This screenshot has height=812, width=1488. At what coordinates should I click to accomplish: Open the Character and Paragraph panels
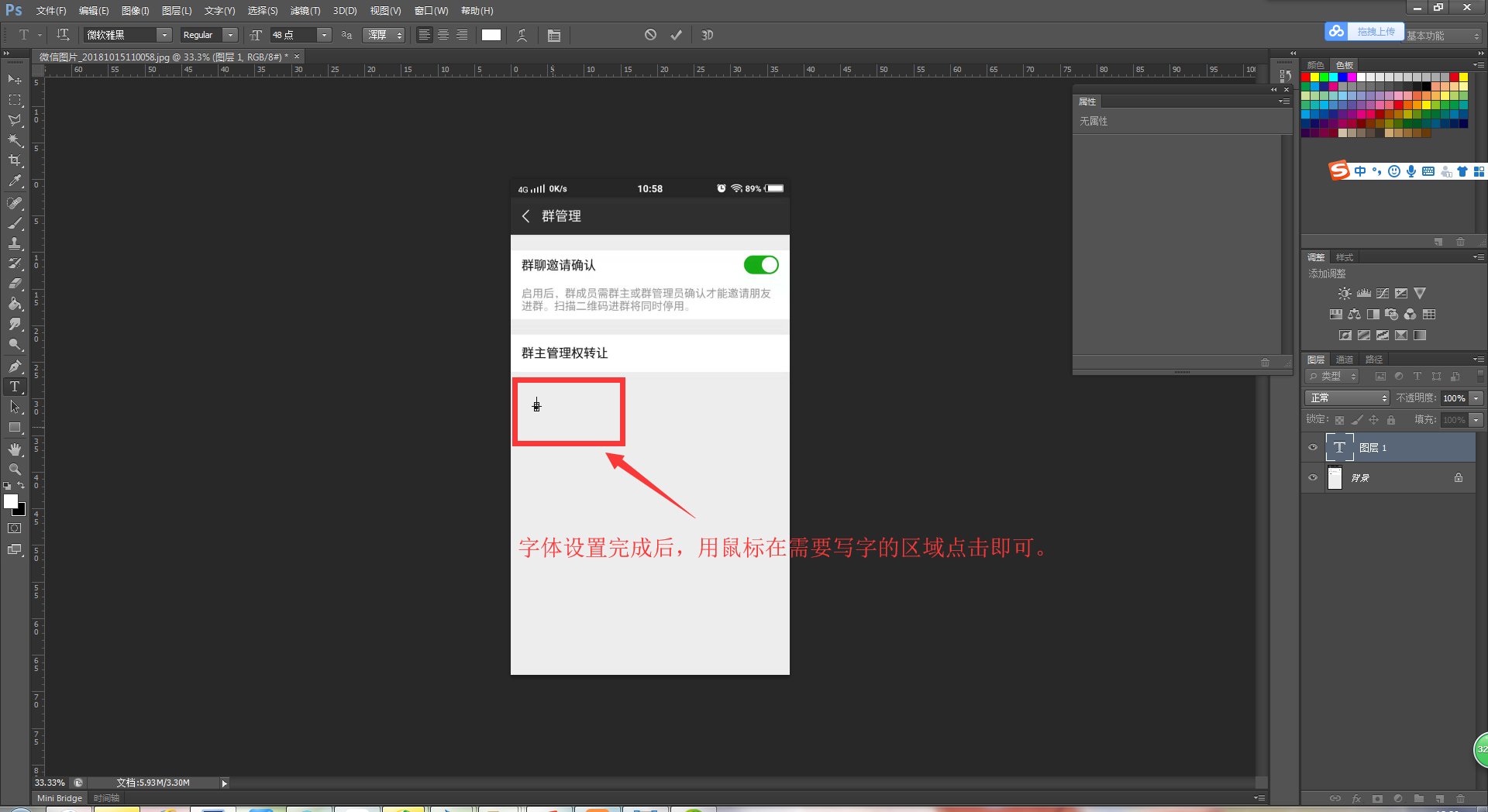pyautogui.click(x=554, y=35)
